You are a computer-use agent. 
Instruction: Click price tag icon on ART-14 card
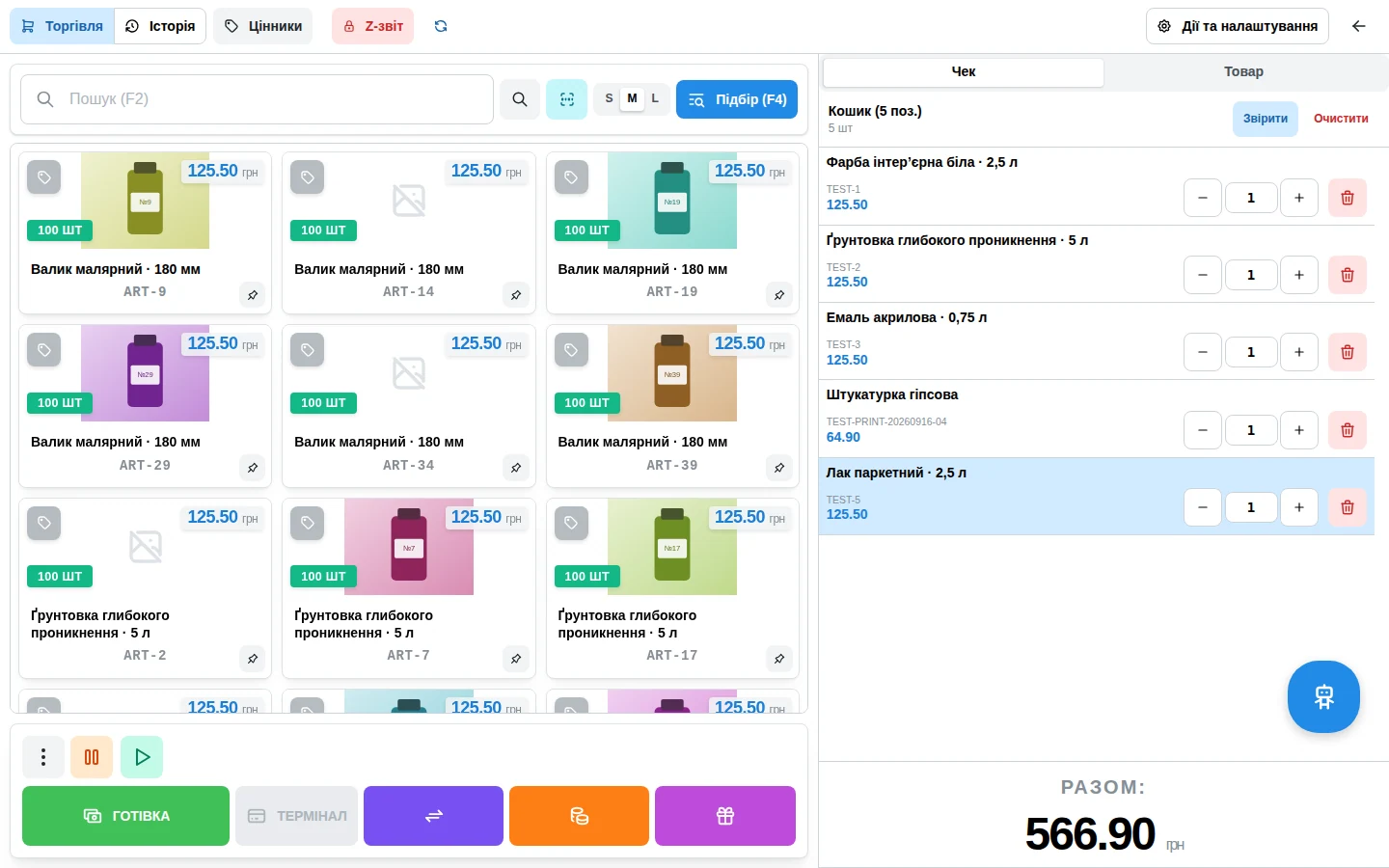coord(308,177)
